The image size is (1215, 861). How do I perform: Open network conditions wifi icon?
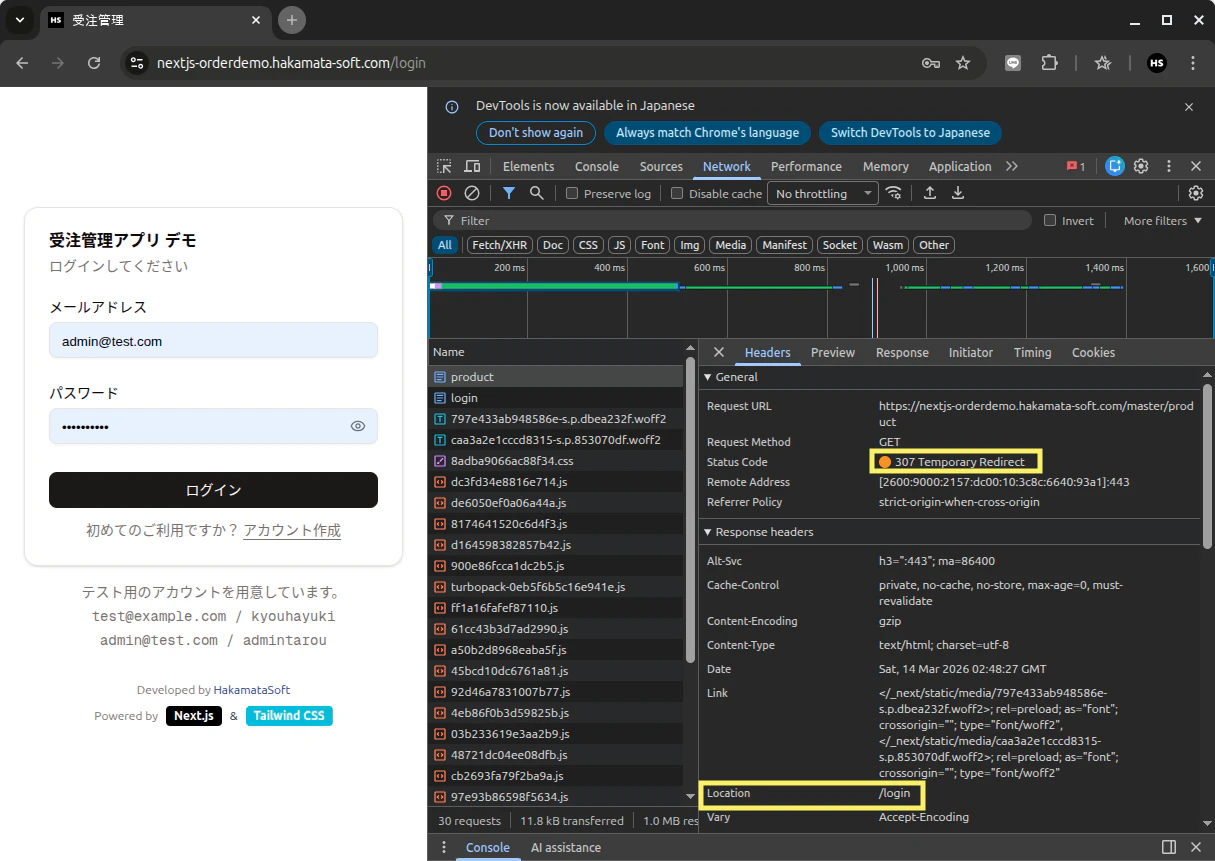(894, 193)
